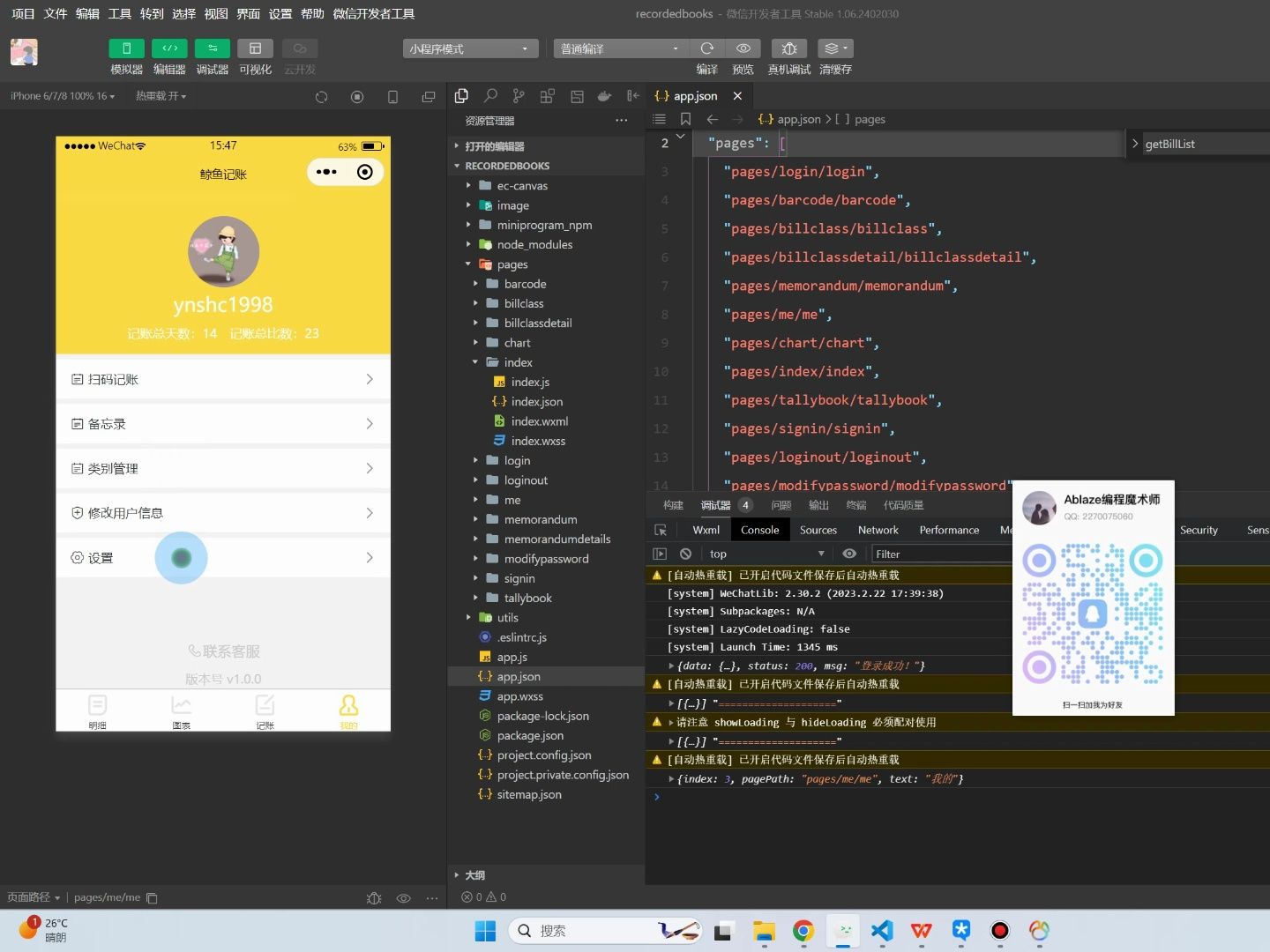Click the explorer more options dots

[x=622, y=120]
